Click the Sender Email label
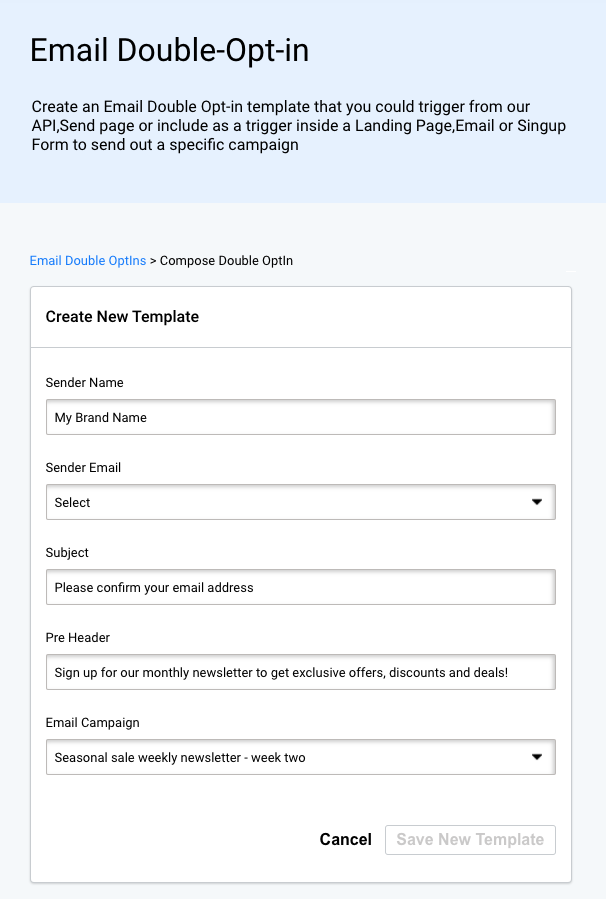The width and height of the screenshot is (606, 899). 83,467
